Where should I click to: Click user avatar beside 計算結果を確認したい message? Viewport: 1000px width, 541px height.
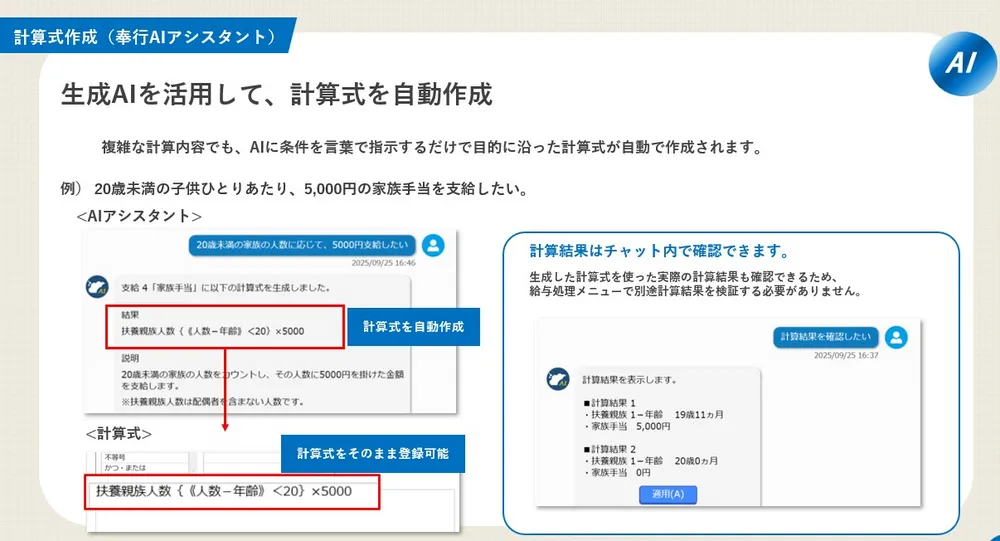point(896,337)
